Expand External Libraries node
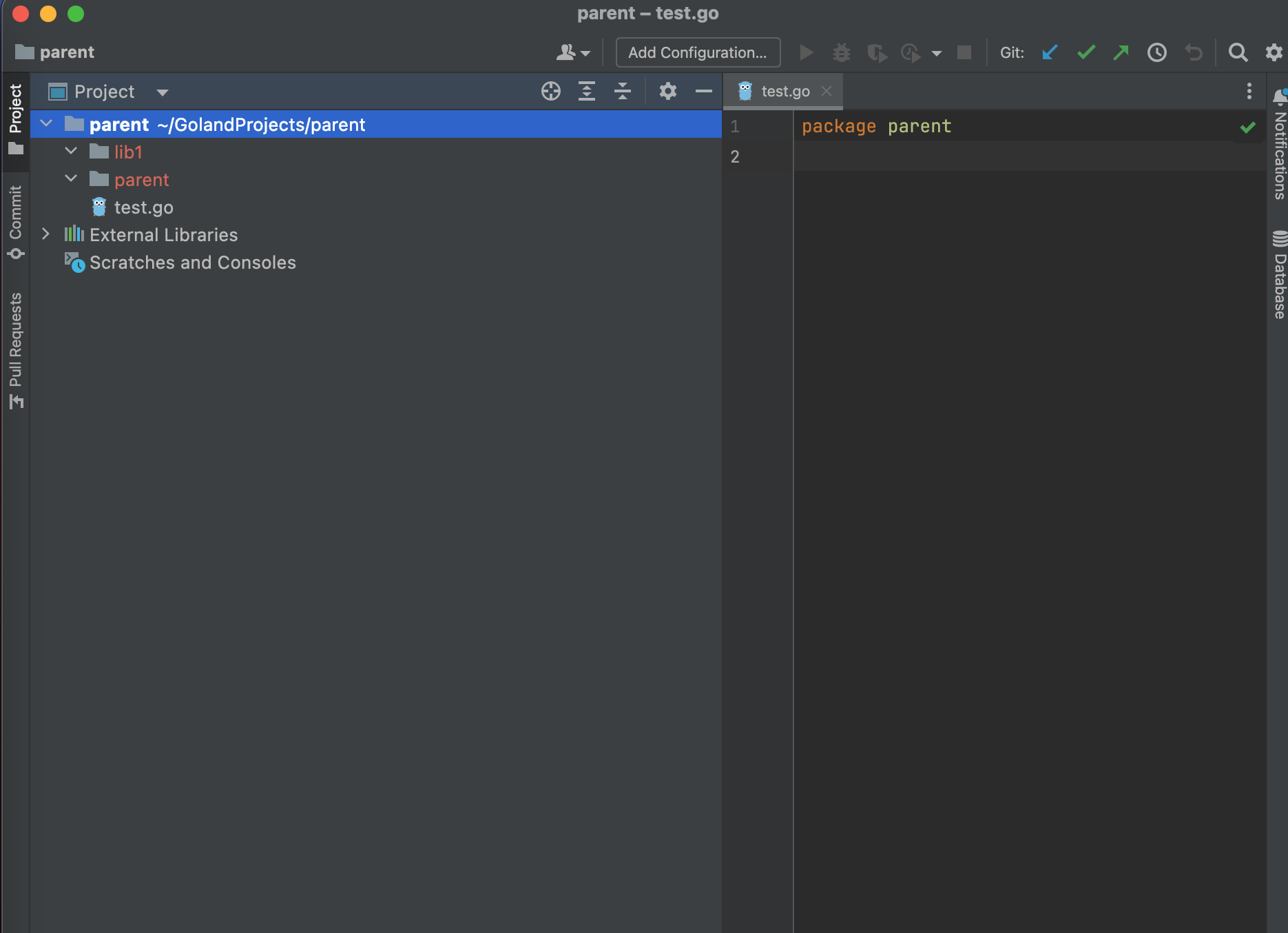The image size is (1288, 933). [46, 234]
